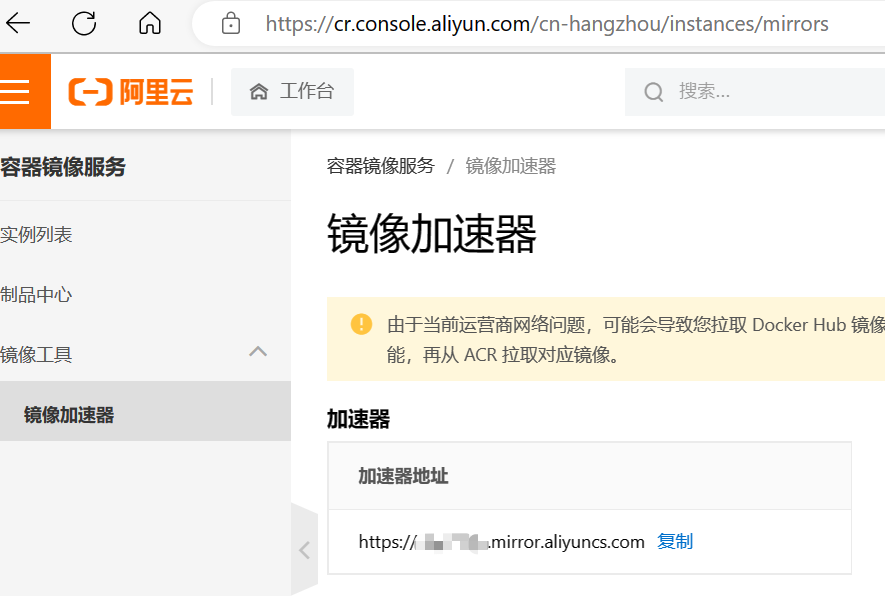Click the magnifier search icon
This screenshot has height=596, width=885.
(654, 91)
